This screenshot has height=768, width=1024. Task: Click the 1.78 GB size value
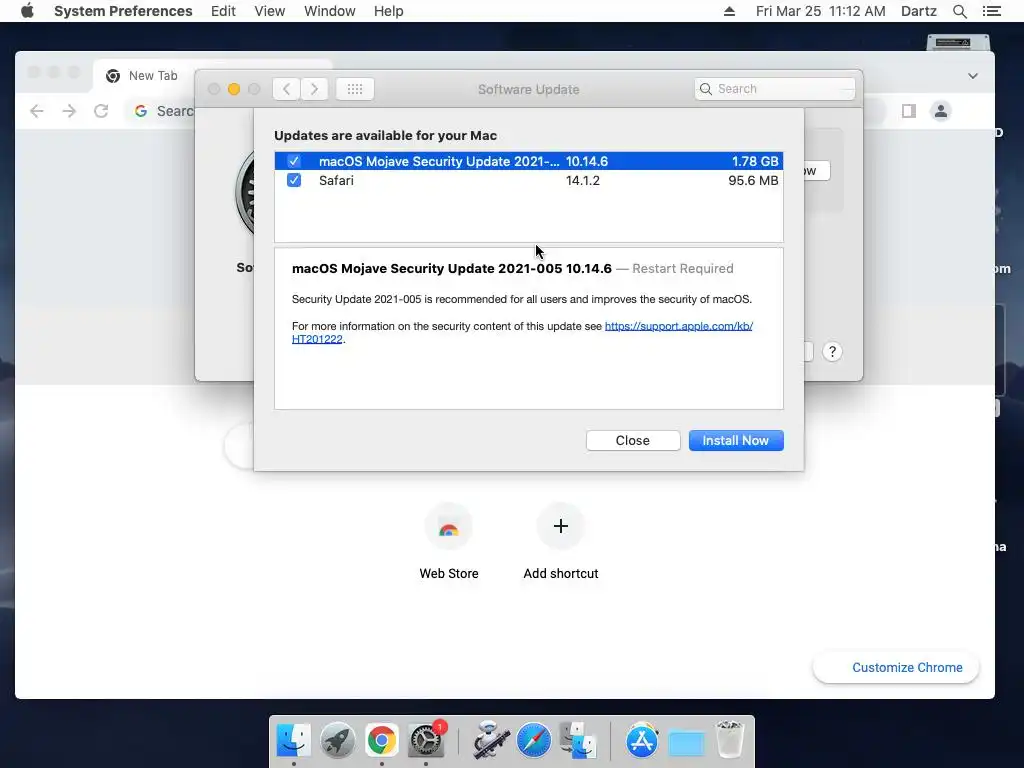(754, 161)
